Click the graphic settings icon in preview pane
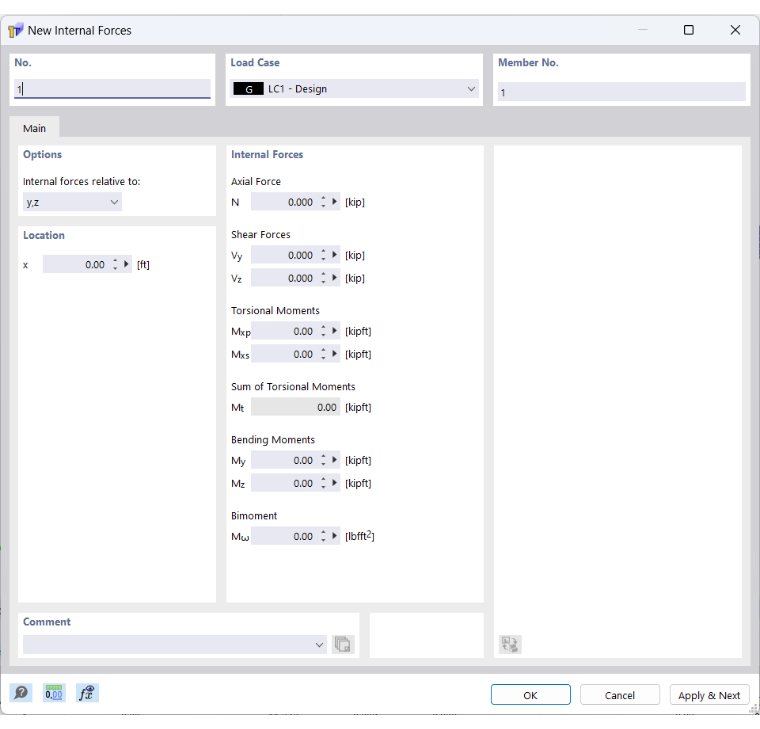 510,644
